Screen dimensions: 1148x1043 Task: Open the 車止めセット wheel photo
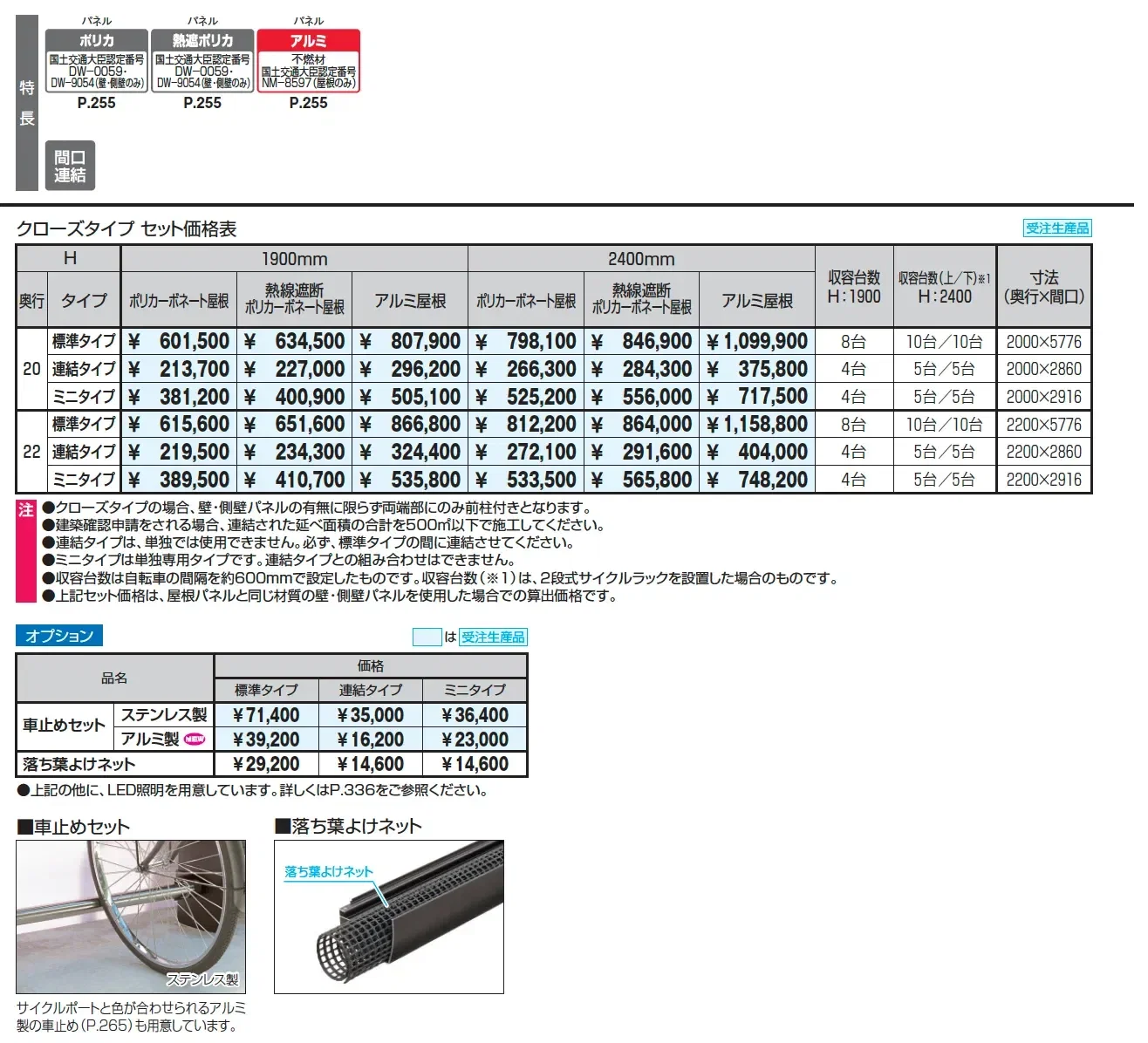[131, 917]
